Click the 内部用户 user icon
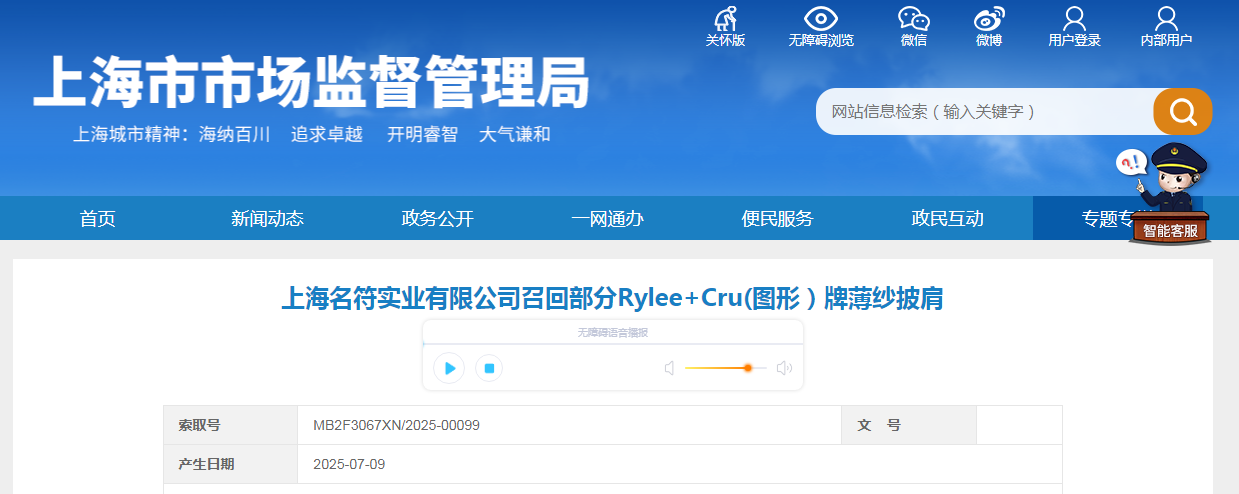The image size is (1239, 494). (x=1166, y=19)
